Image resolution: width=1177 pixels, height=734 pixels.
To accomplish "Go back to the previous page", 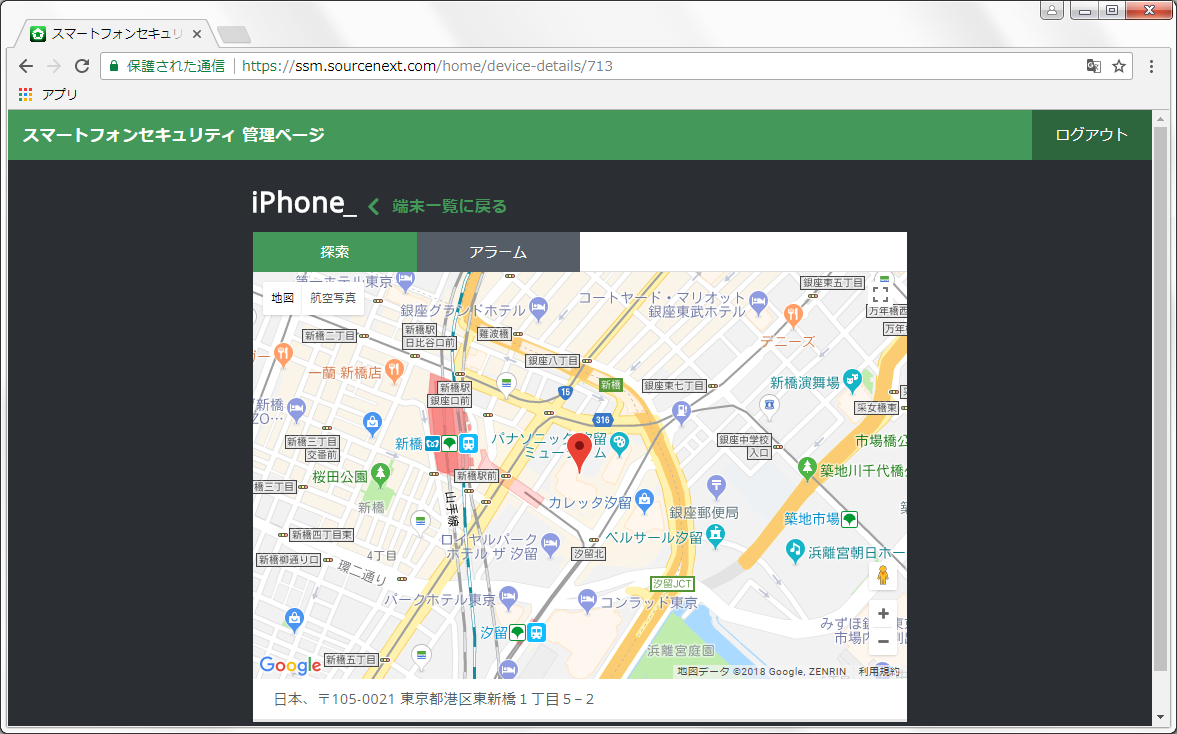I will 26,66.
